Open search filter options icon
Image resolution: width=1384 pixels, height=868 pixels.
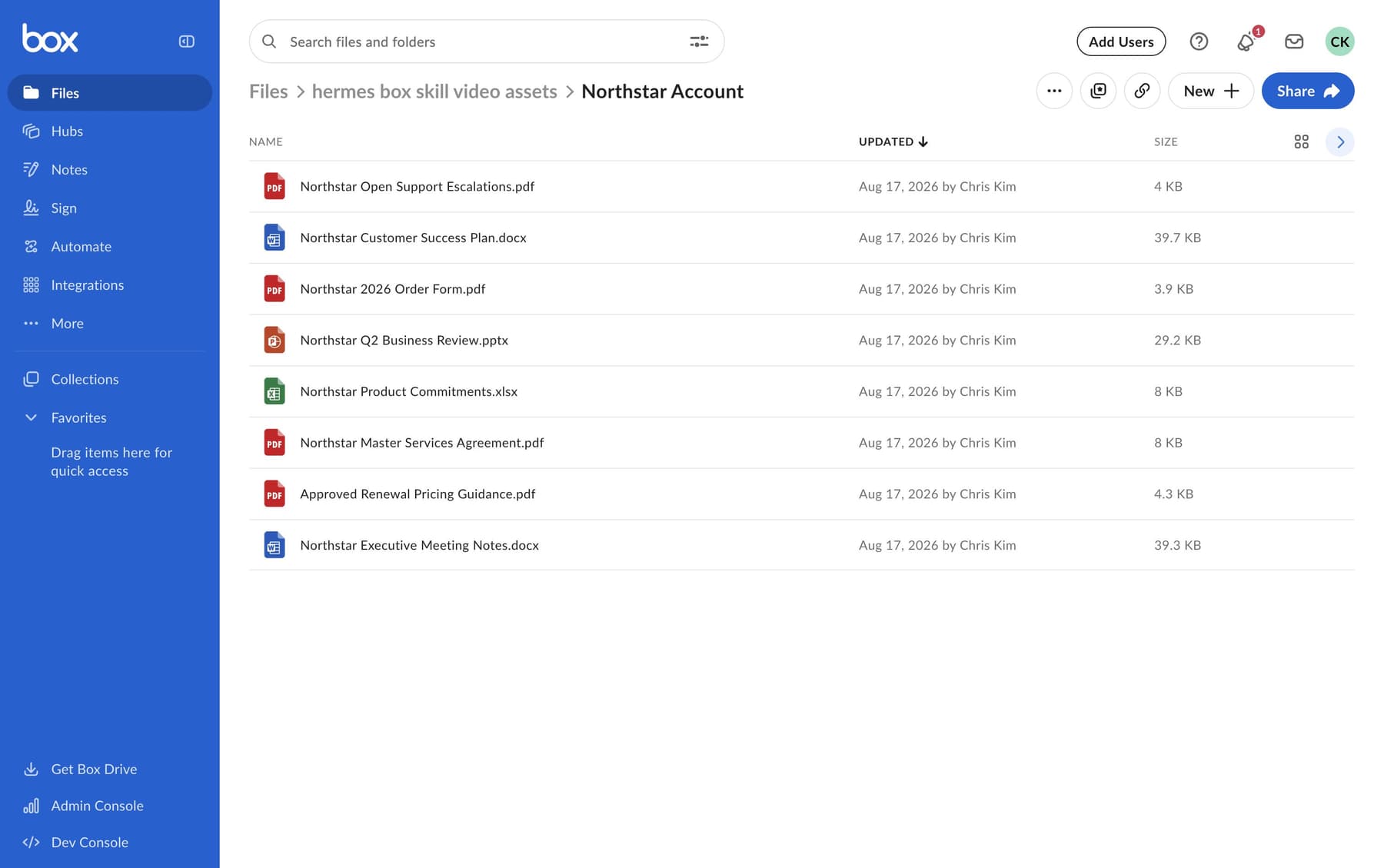click(699, 42)
